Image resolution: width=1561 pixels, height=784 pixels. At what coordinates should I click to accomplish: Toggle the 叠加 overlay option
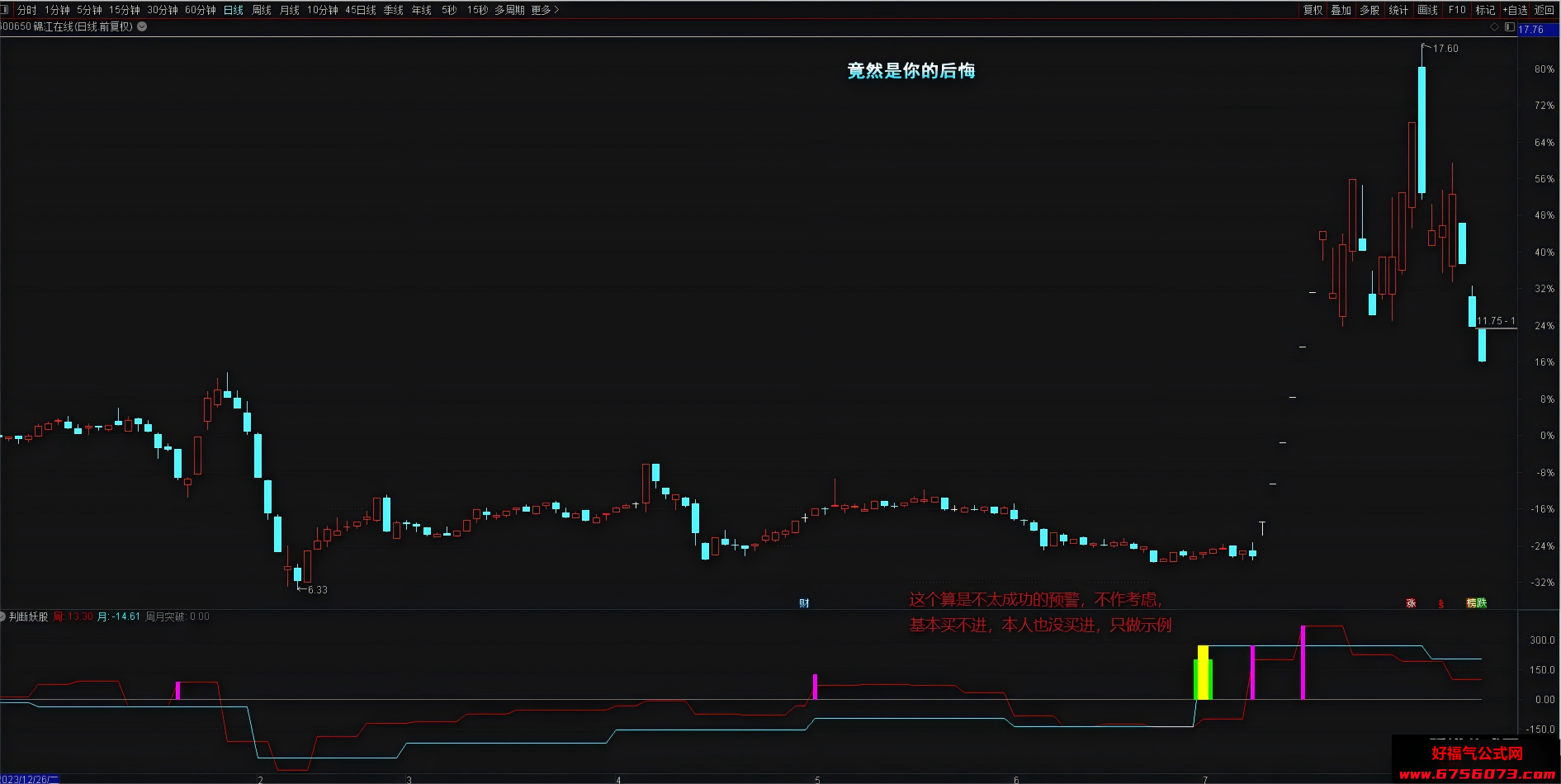(1341, 10)
